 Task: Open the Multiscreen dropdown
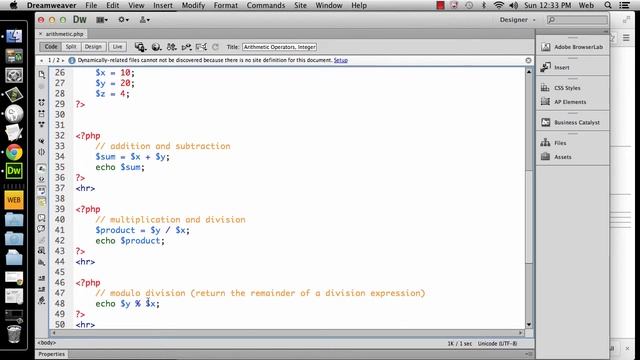[140, 47]
